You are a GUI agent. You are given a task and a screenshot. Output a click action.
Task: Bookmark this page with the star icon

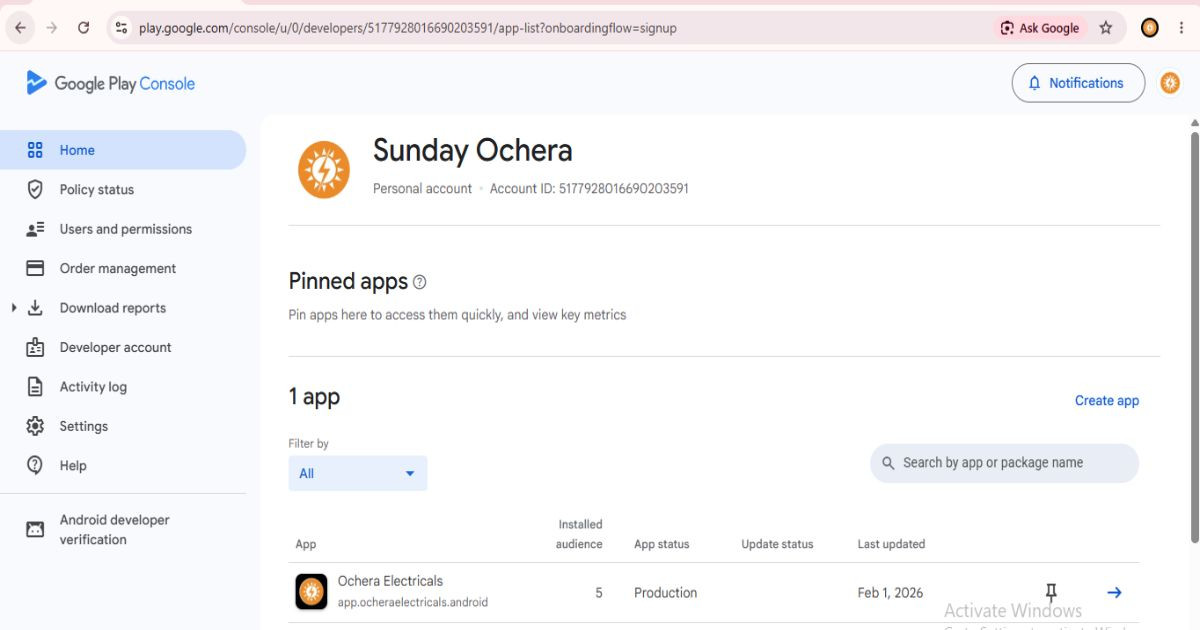click(x=1106, y=28)
